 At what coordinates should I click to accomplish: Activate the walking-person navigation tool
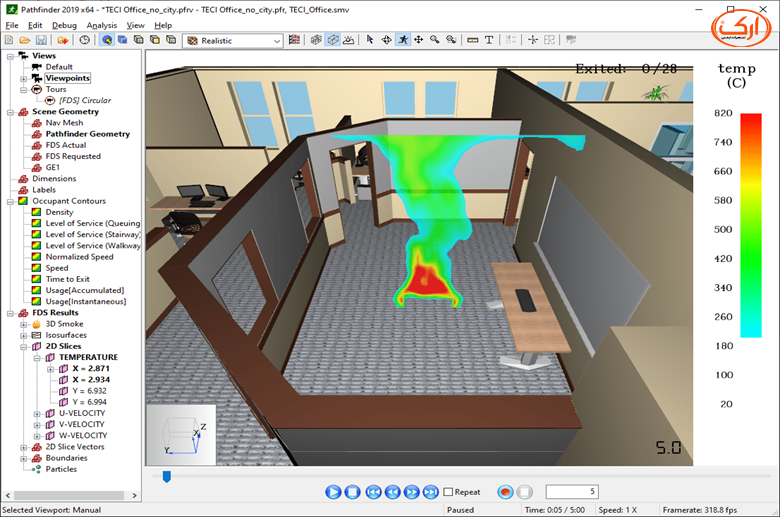402,40
